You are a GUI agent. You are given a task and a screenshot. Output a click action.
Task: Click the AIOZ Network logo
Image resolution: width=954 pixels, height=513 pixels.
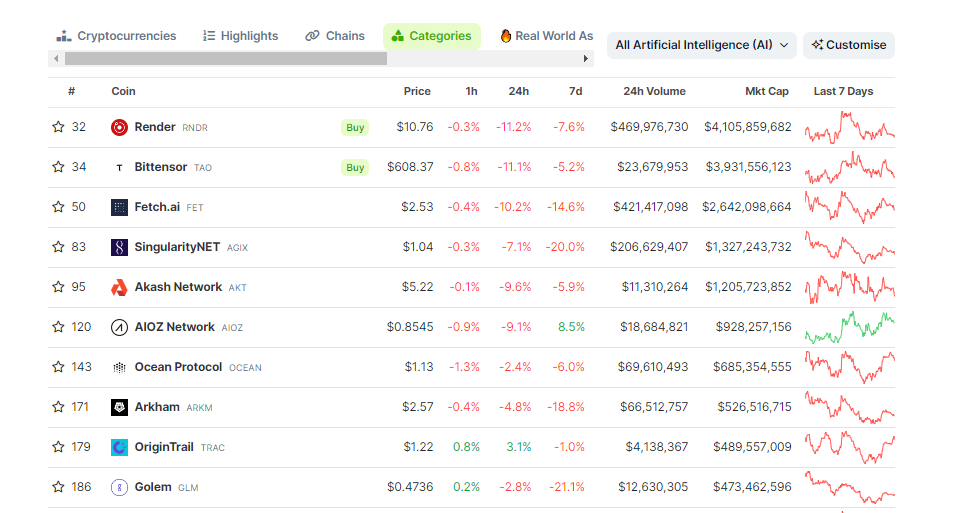119,327
